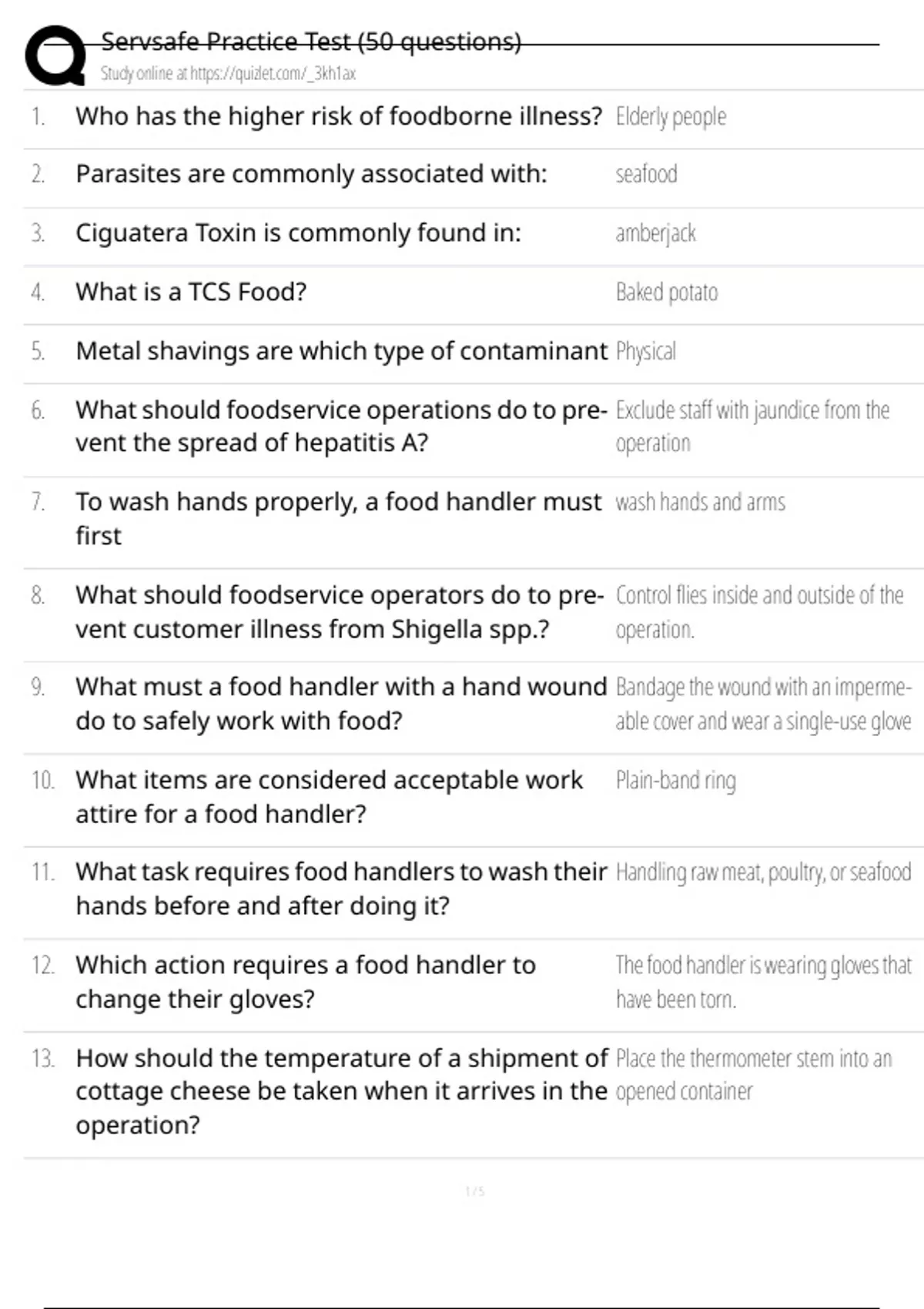Click the answer 'seafood'
924x1309 pixels.
click(x=646, y=175)
